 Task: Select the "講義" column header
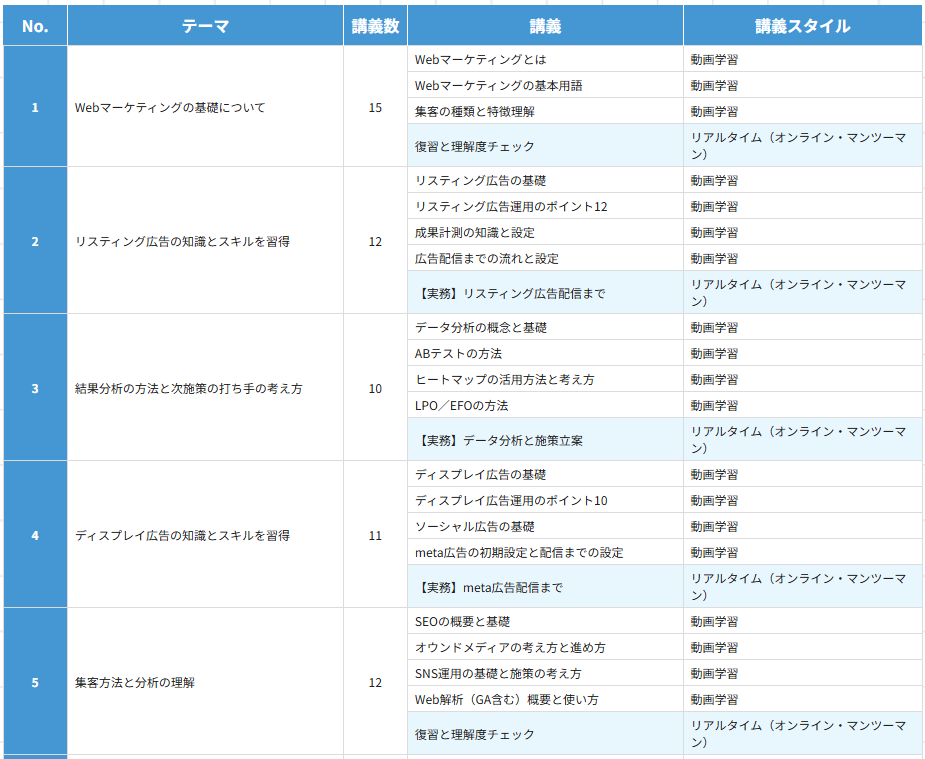click(x=545, y=26)
